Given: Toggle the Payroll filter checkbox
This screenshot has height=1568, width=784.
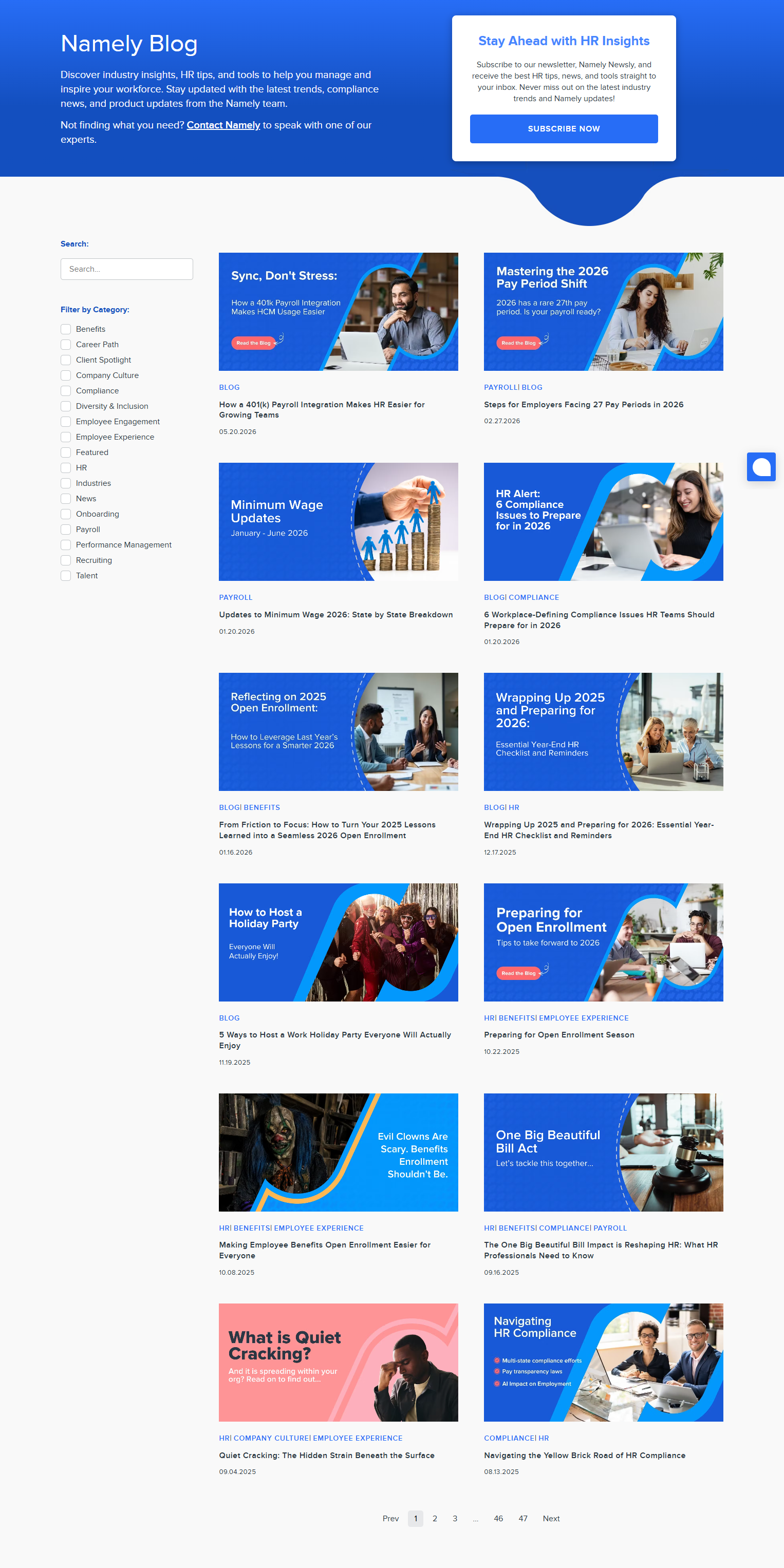Looking at the screenshot, I should pyautogui.click(x=66, y=530).
